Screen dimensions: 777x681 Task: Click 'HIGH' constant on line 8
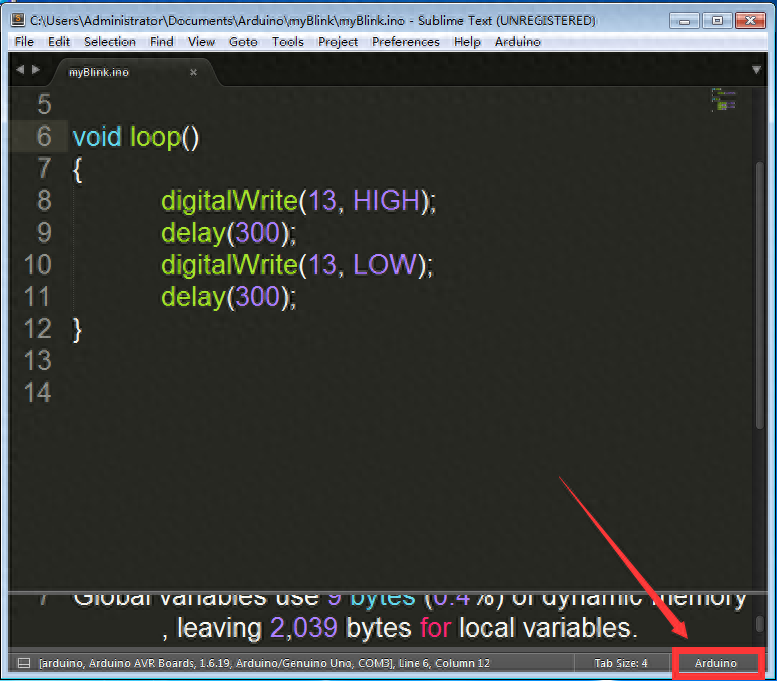click(x=387, y=201)
